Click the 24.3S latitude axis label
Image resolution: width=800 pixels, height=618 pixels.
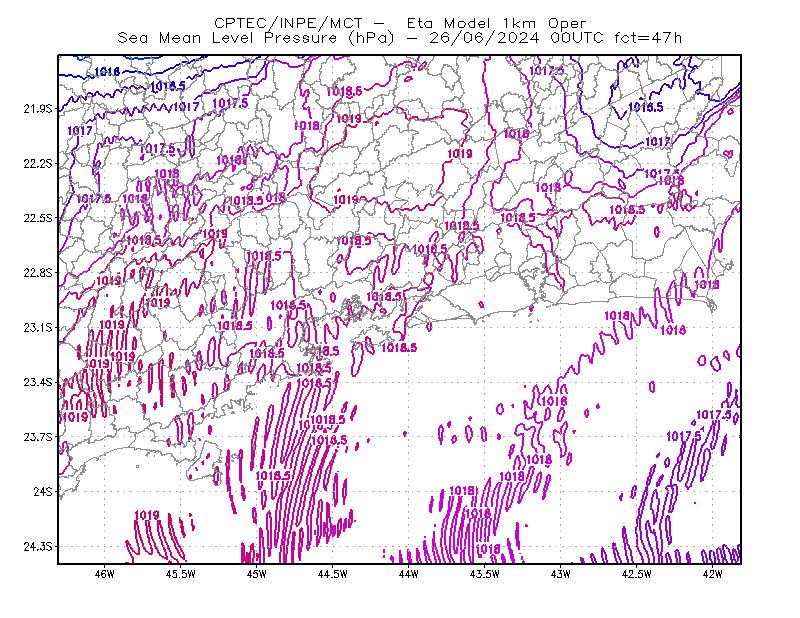(38, 547)
